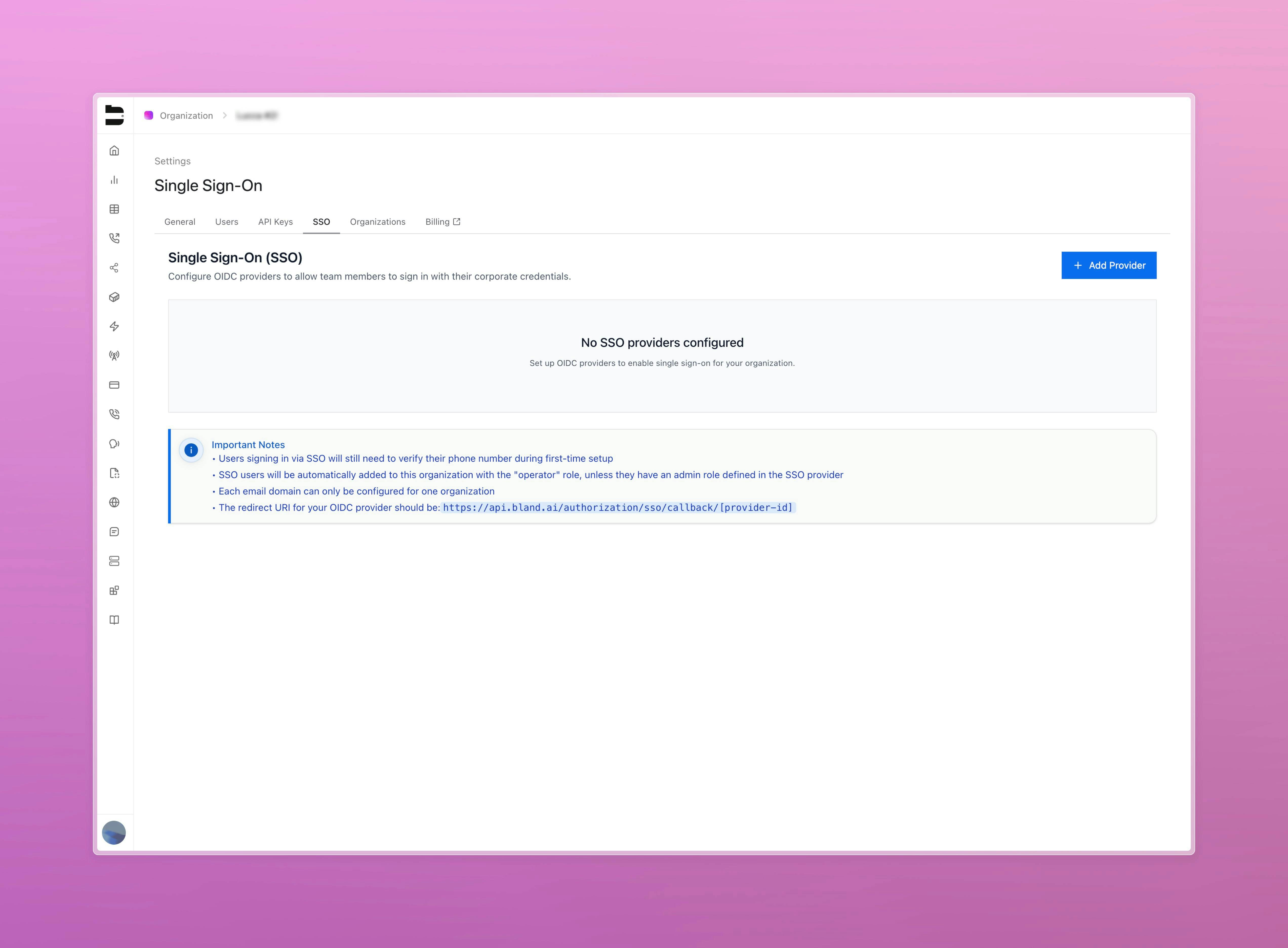Open the share nodes pathways icon
Image resolution: width=1288 pixels, height=948 pixels.
(114, 268)
